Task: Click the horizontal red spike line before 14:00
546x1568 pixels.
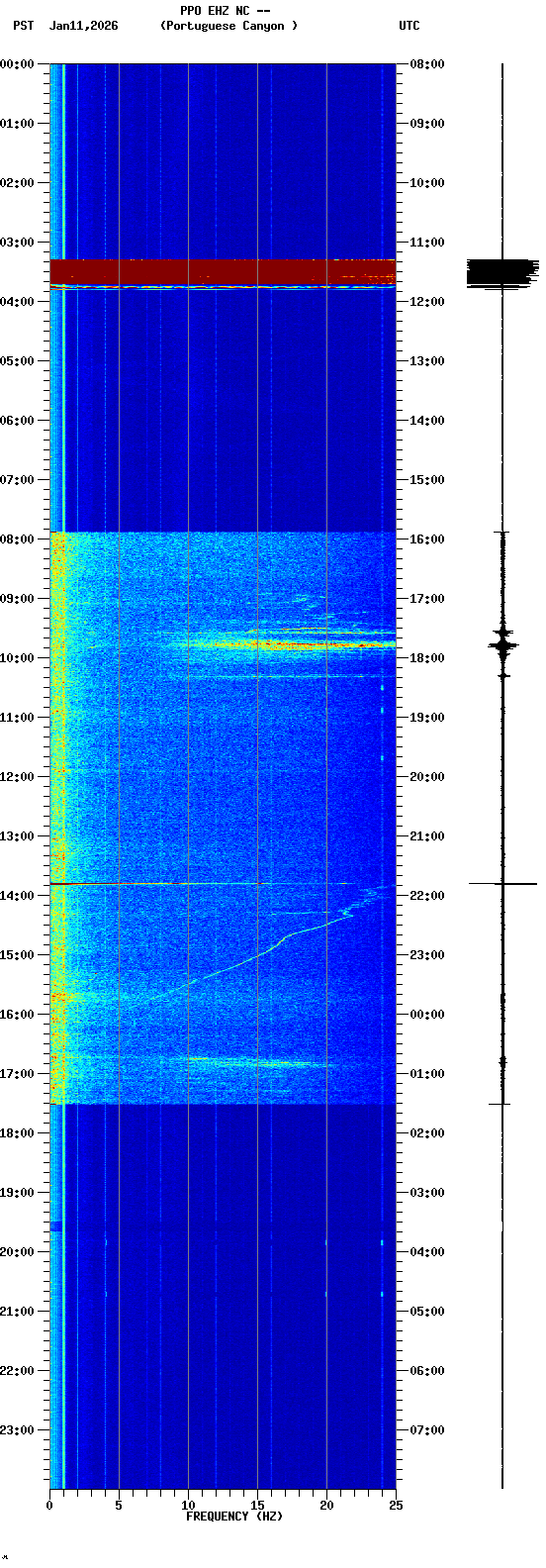Action: 208,883
